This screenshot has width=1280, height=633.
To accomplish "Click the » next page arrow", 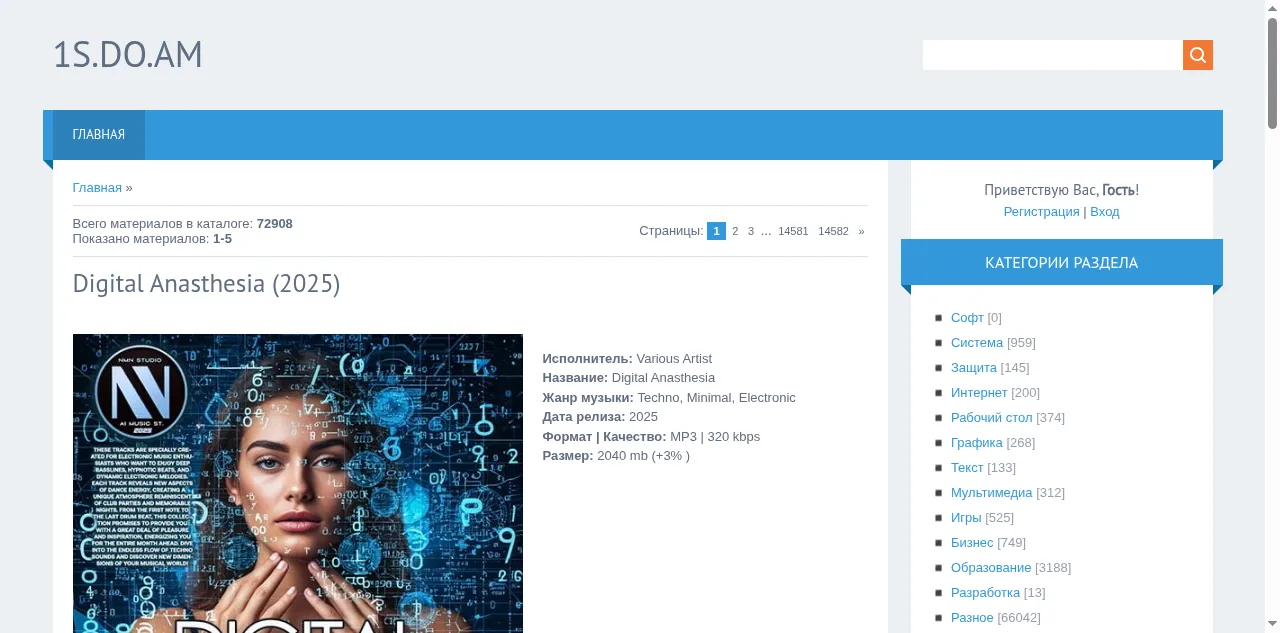I will pos(861,231).
